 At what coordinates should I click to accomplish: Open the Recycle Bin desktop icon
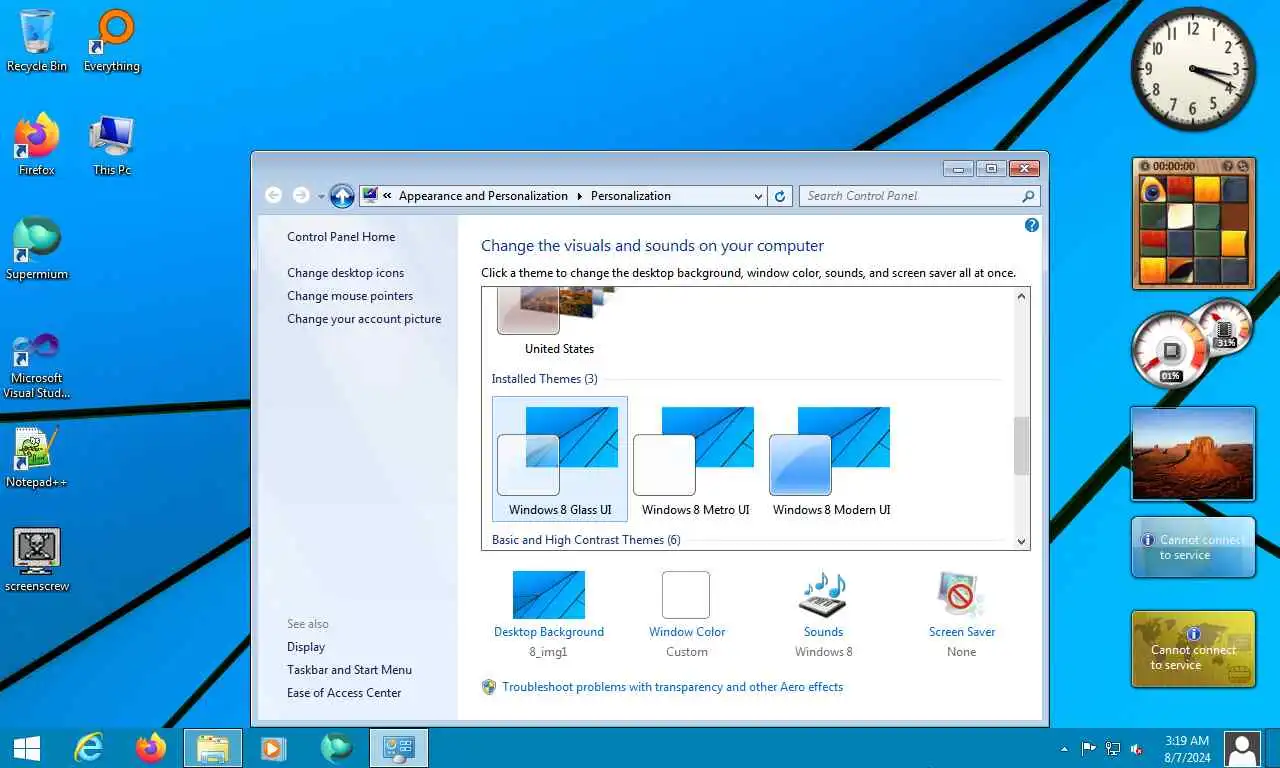(37, 41)
